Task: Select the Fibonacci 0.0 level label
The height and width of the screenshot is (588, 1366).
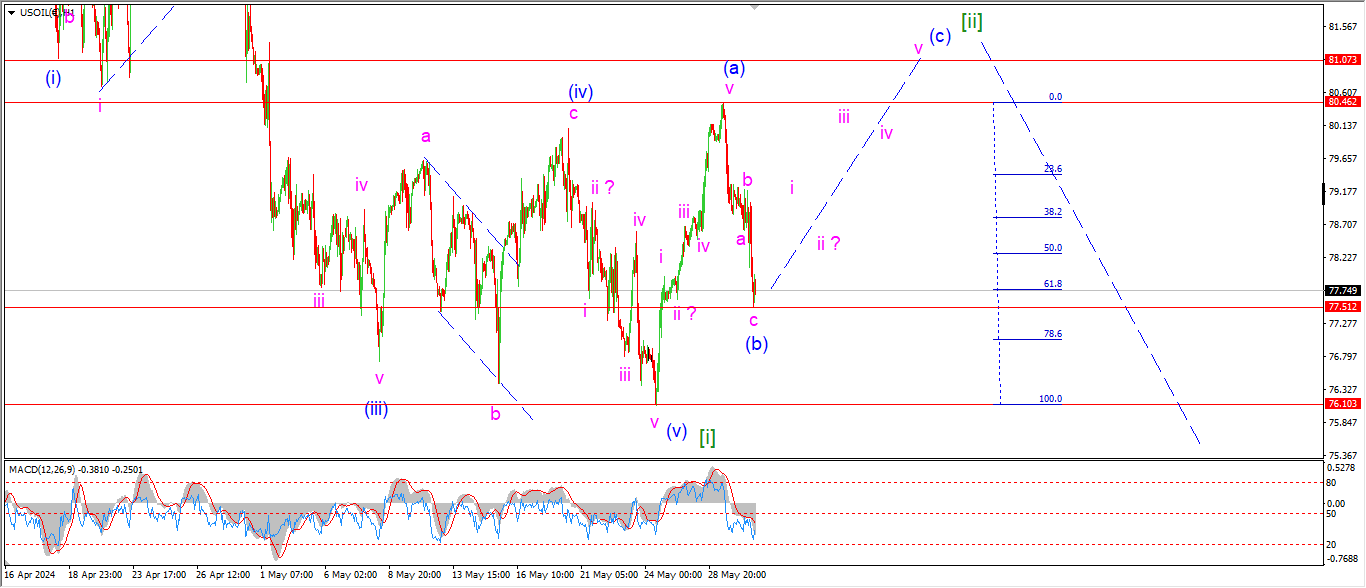Action: pos(1055,97)
